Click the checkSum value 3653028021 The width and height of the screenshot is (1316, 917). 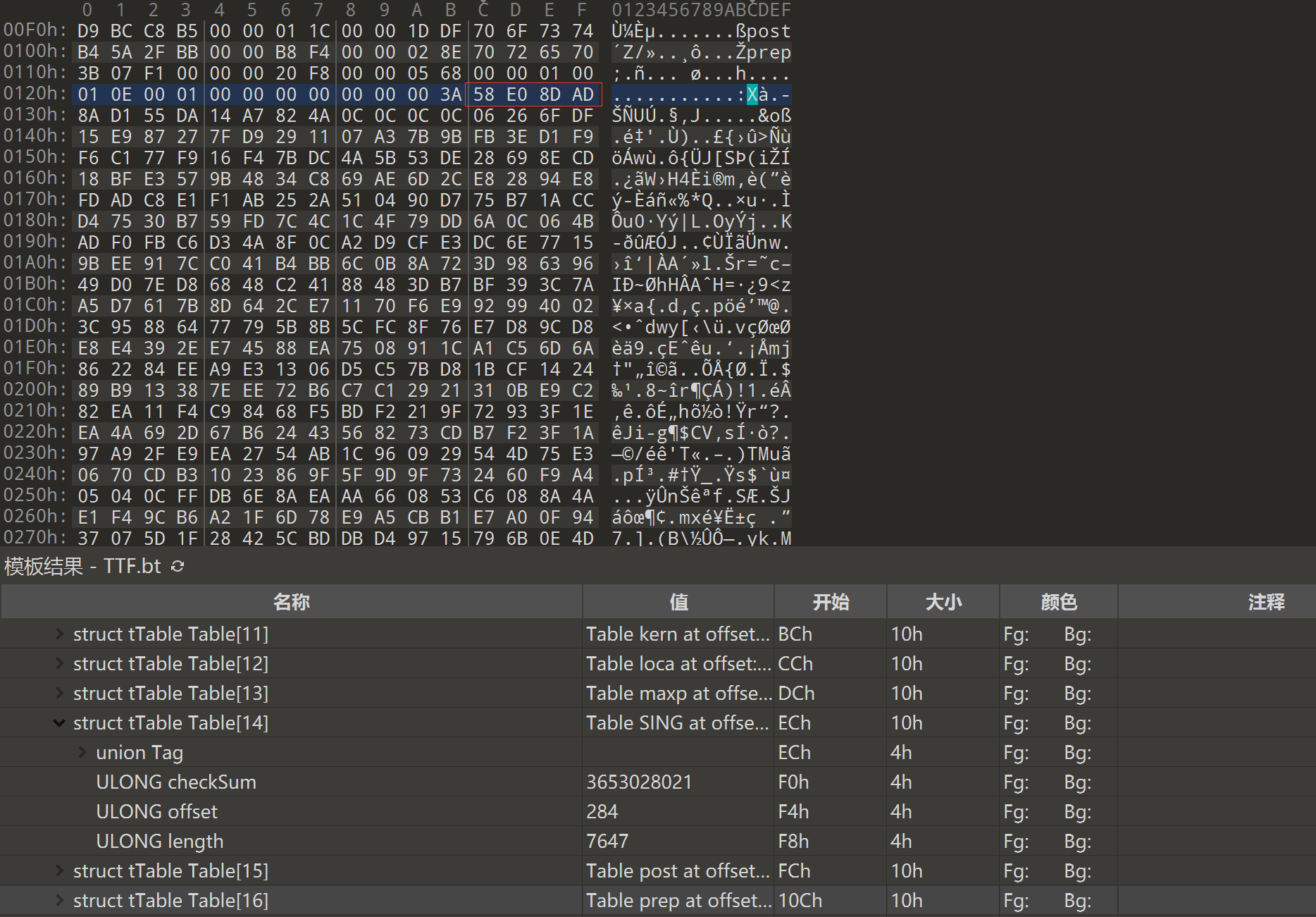point(639,782)
